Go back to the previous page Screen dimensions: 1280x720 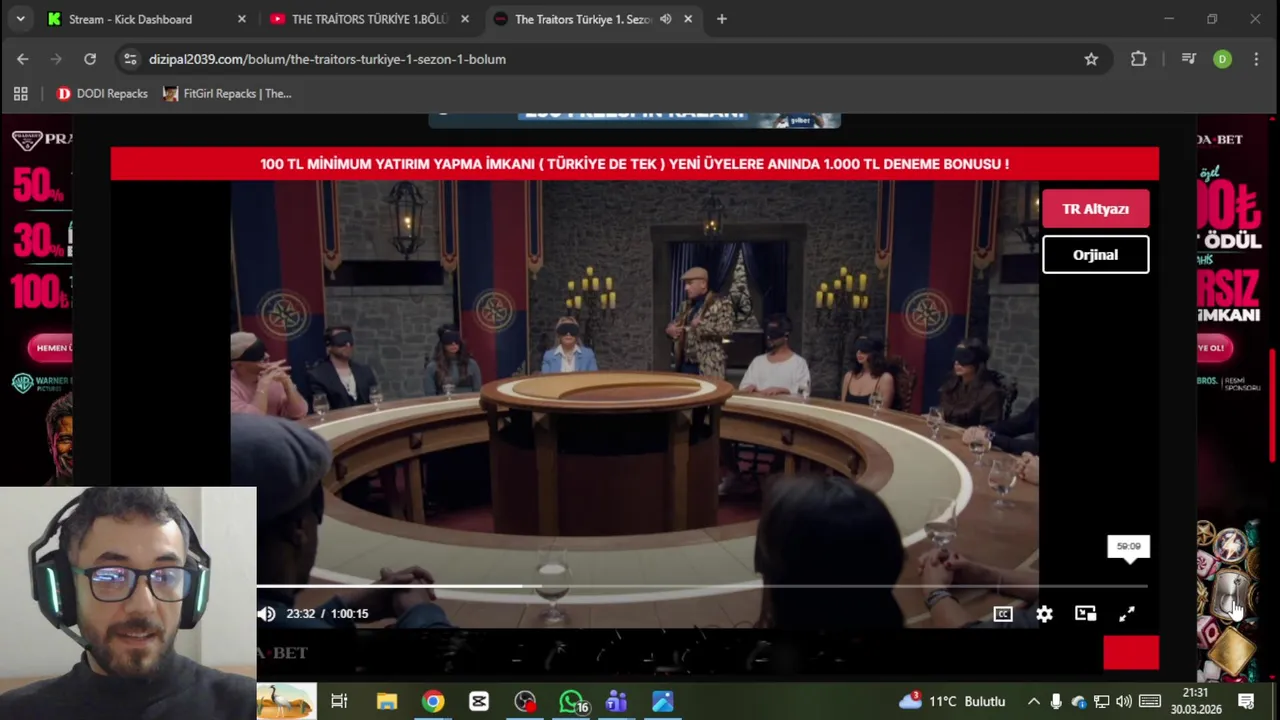pos(23,59)
